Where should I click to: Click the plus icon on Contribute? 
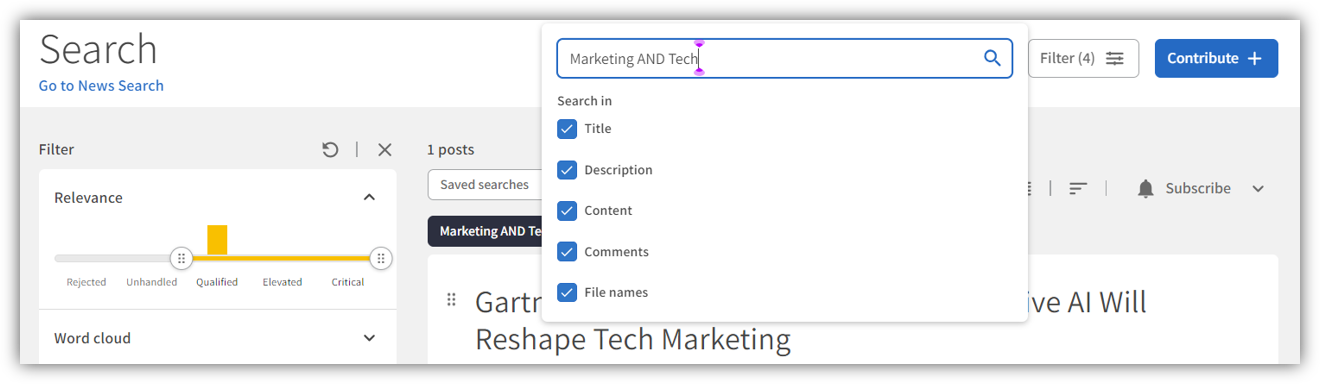tap(1255, 58)
